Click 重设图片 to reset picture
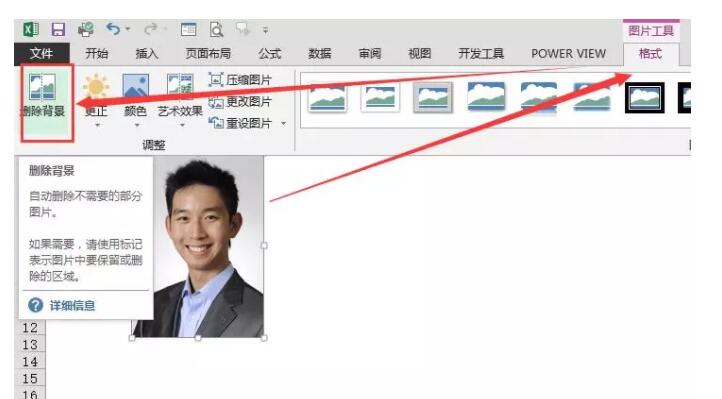The height and width of the screenshot is (399, 722). pos(240,123)
